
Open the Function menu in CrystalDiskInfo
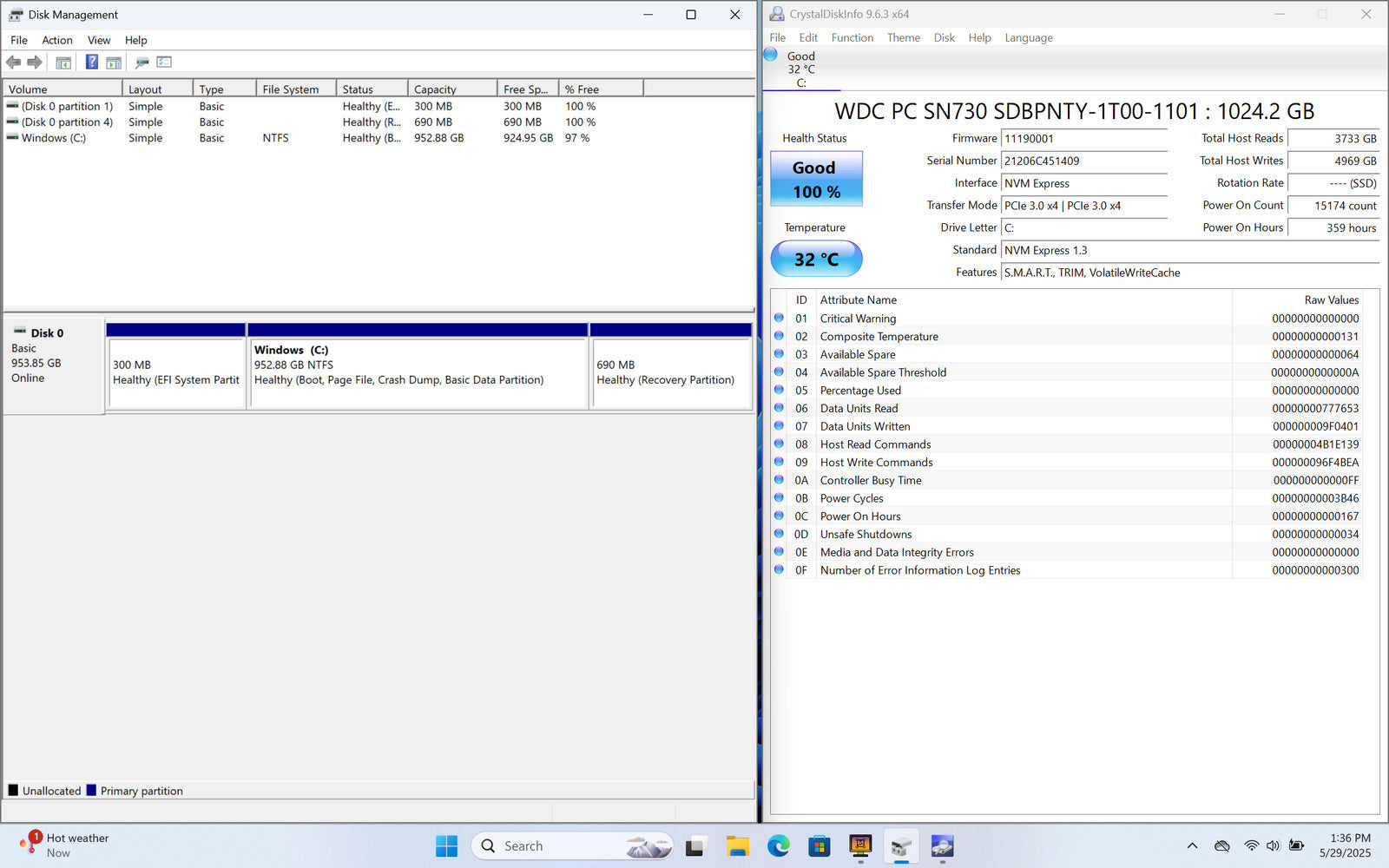852,38
